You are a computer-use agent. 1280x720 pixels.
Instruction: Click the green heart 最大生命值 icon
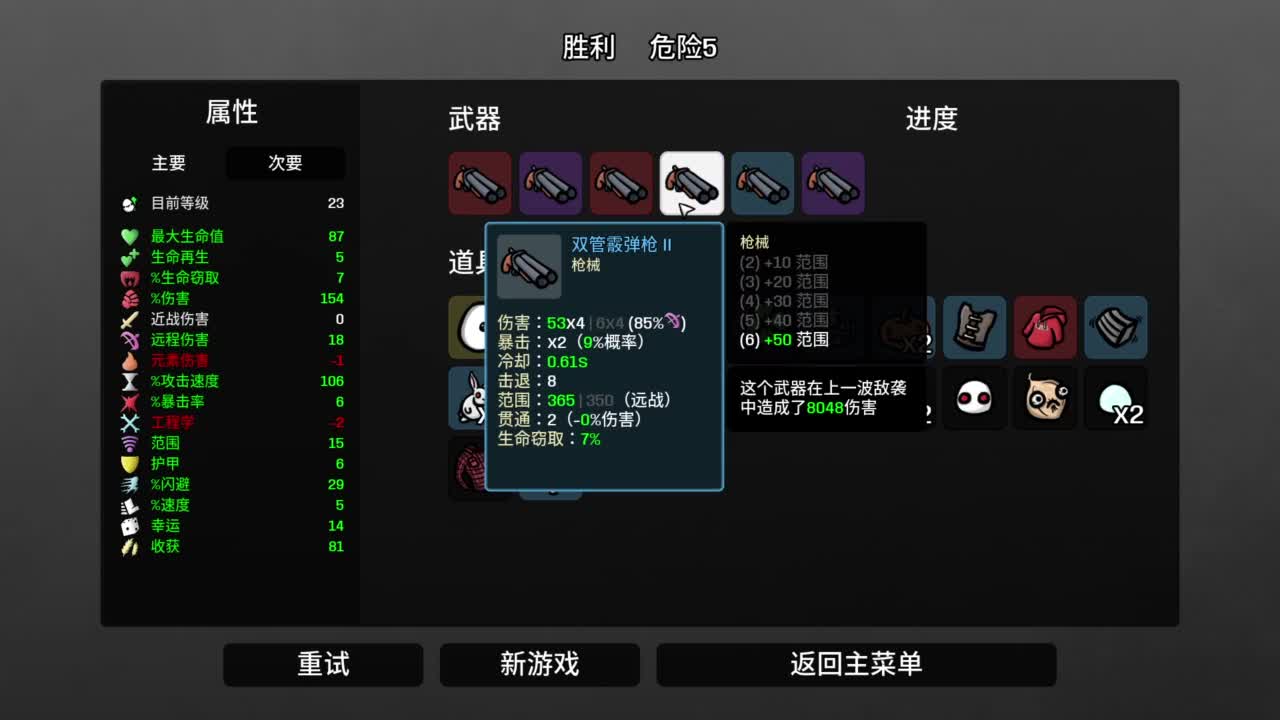coord(129,237)
